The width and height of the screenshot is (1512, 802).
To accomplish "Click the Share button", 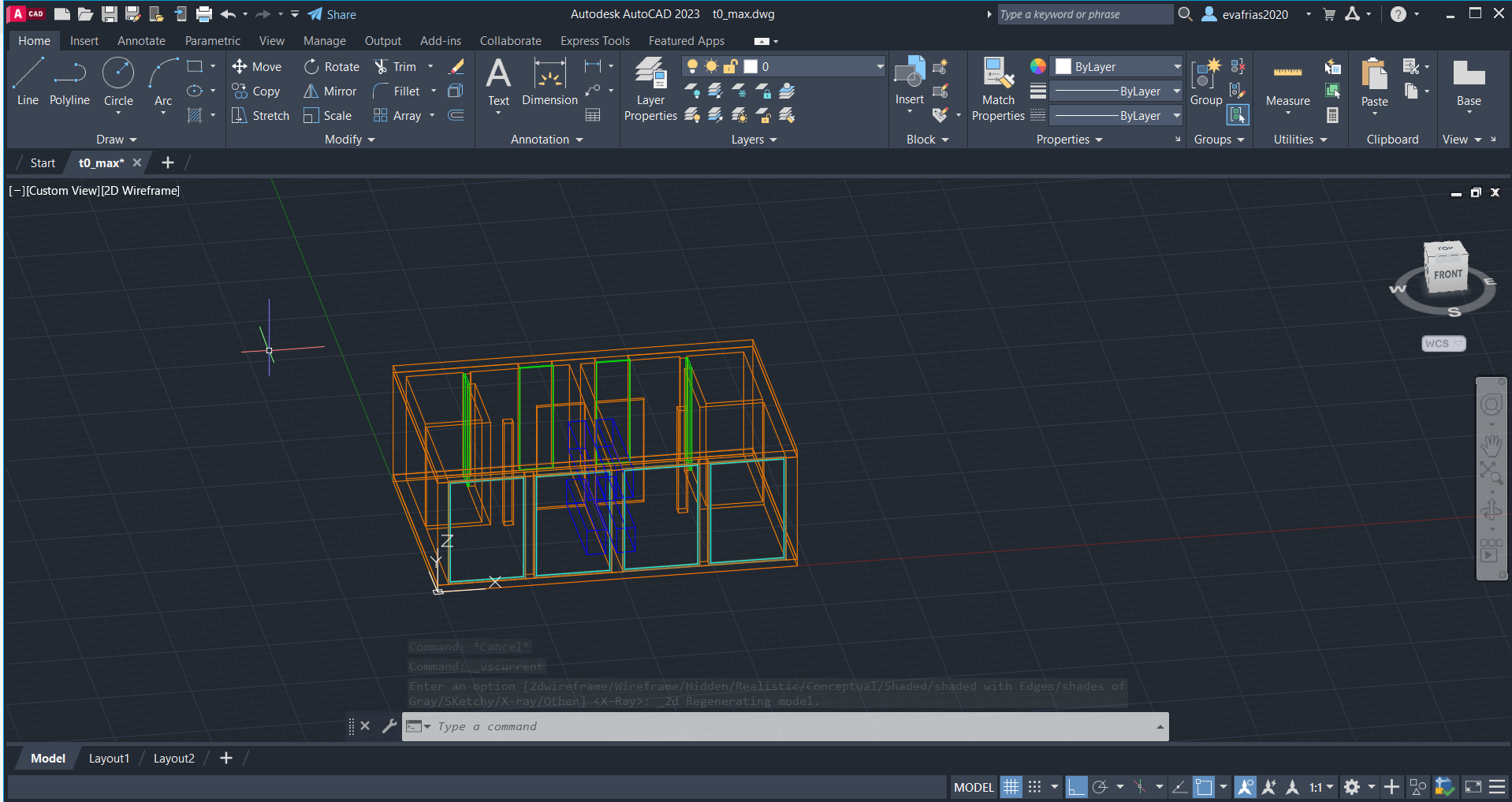I will pyautogui.click(x=332, y=14).
